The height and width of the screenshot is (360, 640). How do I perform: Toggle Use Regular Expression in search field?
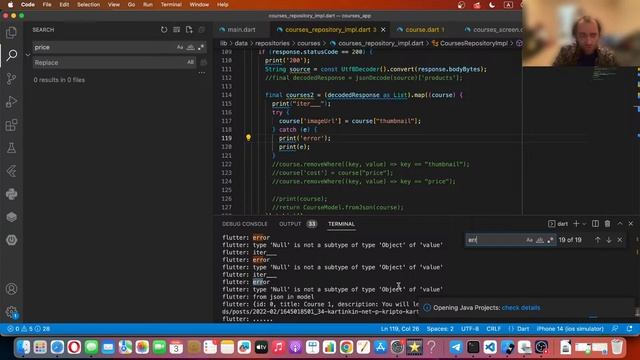coord(201,47)
